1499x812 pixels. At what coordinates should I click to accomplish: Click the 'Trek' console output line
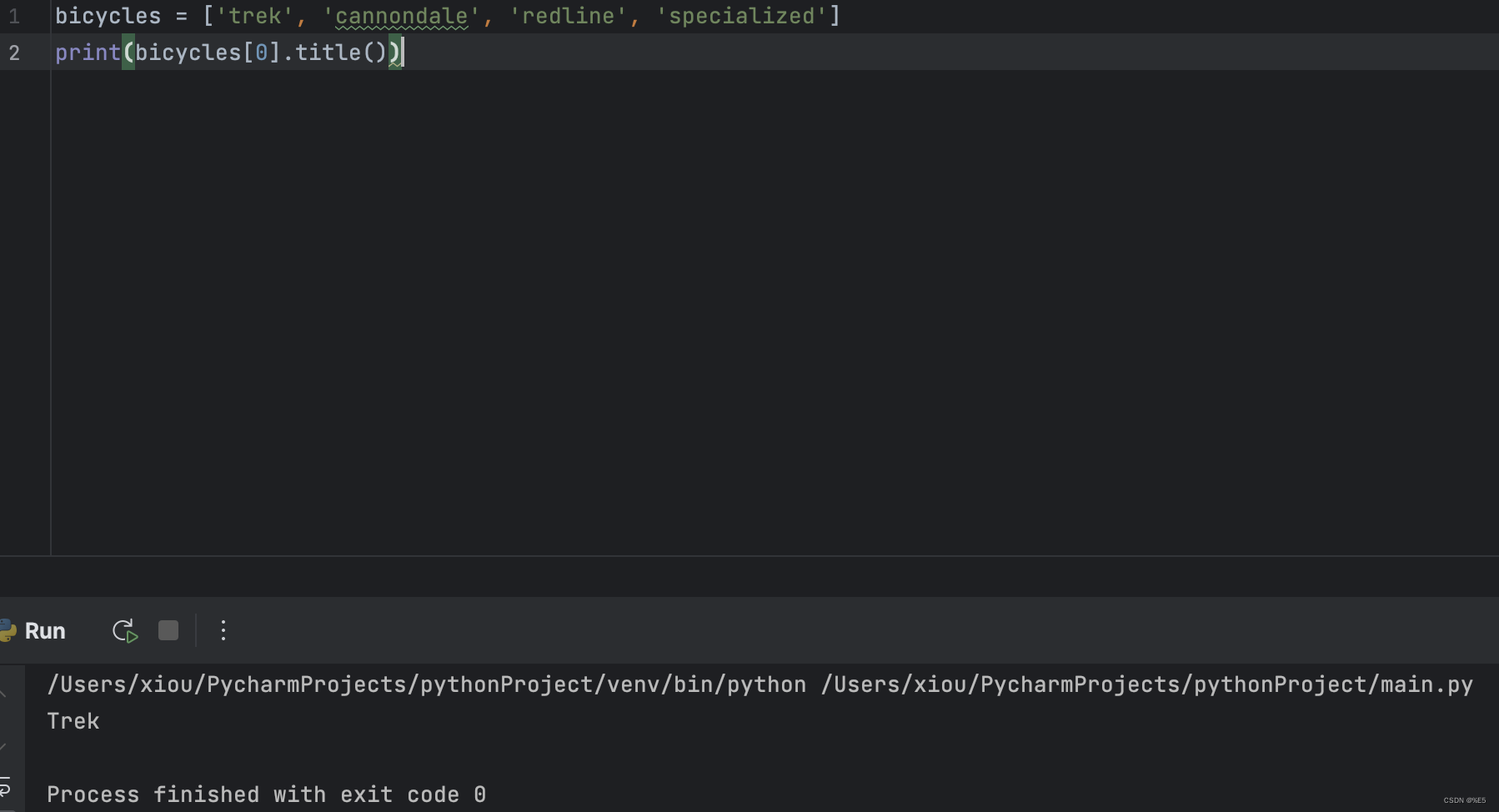[73, 722]
